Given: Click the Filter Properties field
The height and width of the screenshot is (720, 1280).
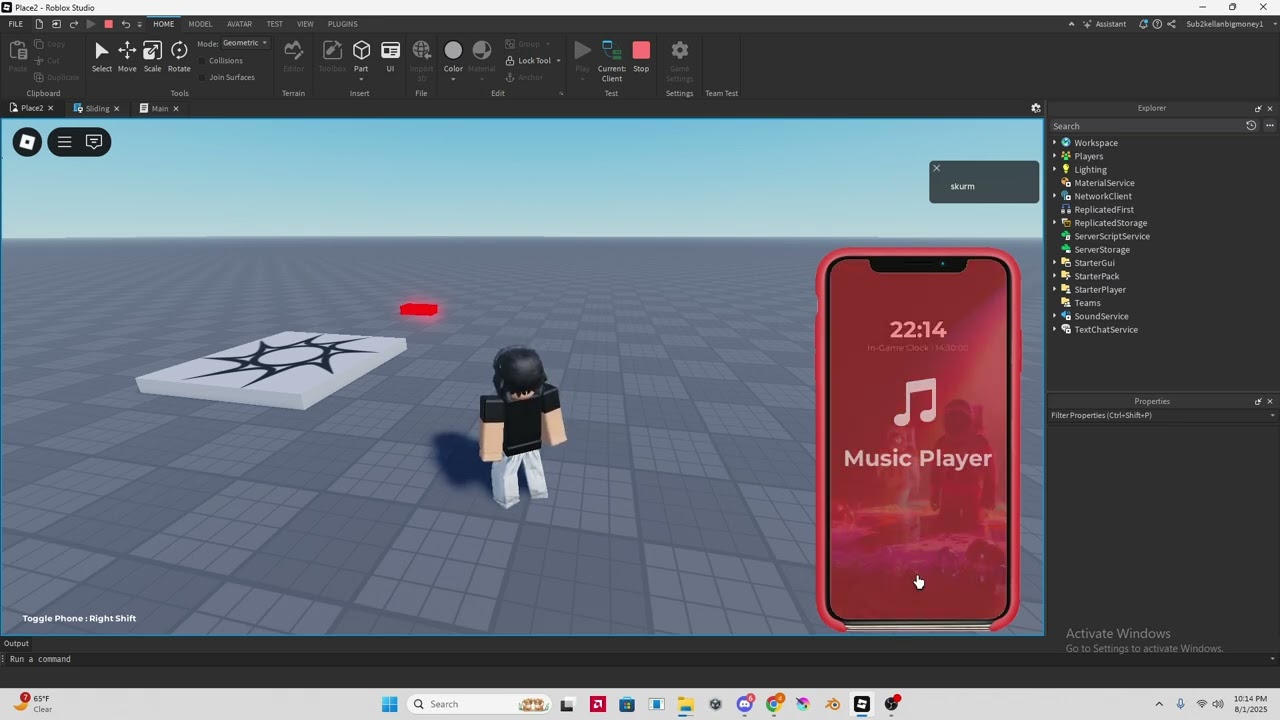Looking at the screenshot, I should 1160,415.
